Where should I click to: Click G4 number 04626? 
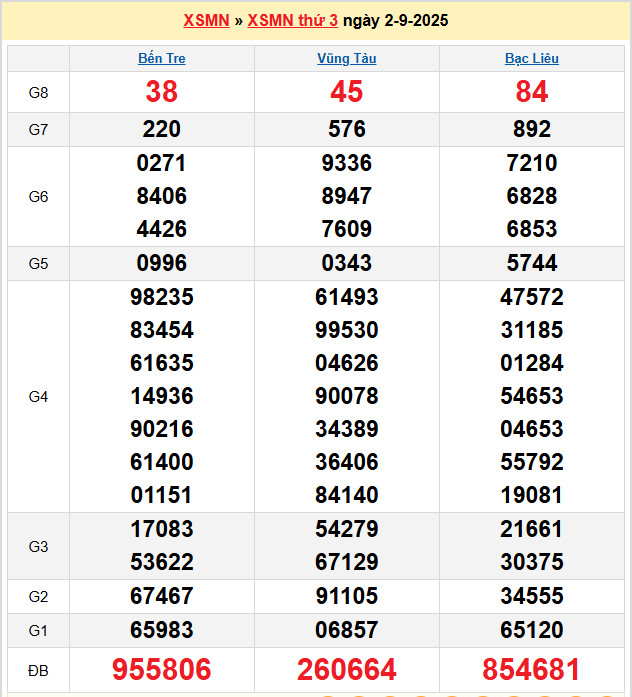click(x=347, y=363)
